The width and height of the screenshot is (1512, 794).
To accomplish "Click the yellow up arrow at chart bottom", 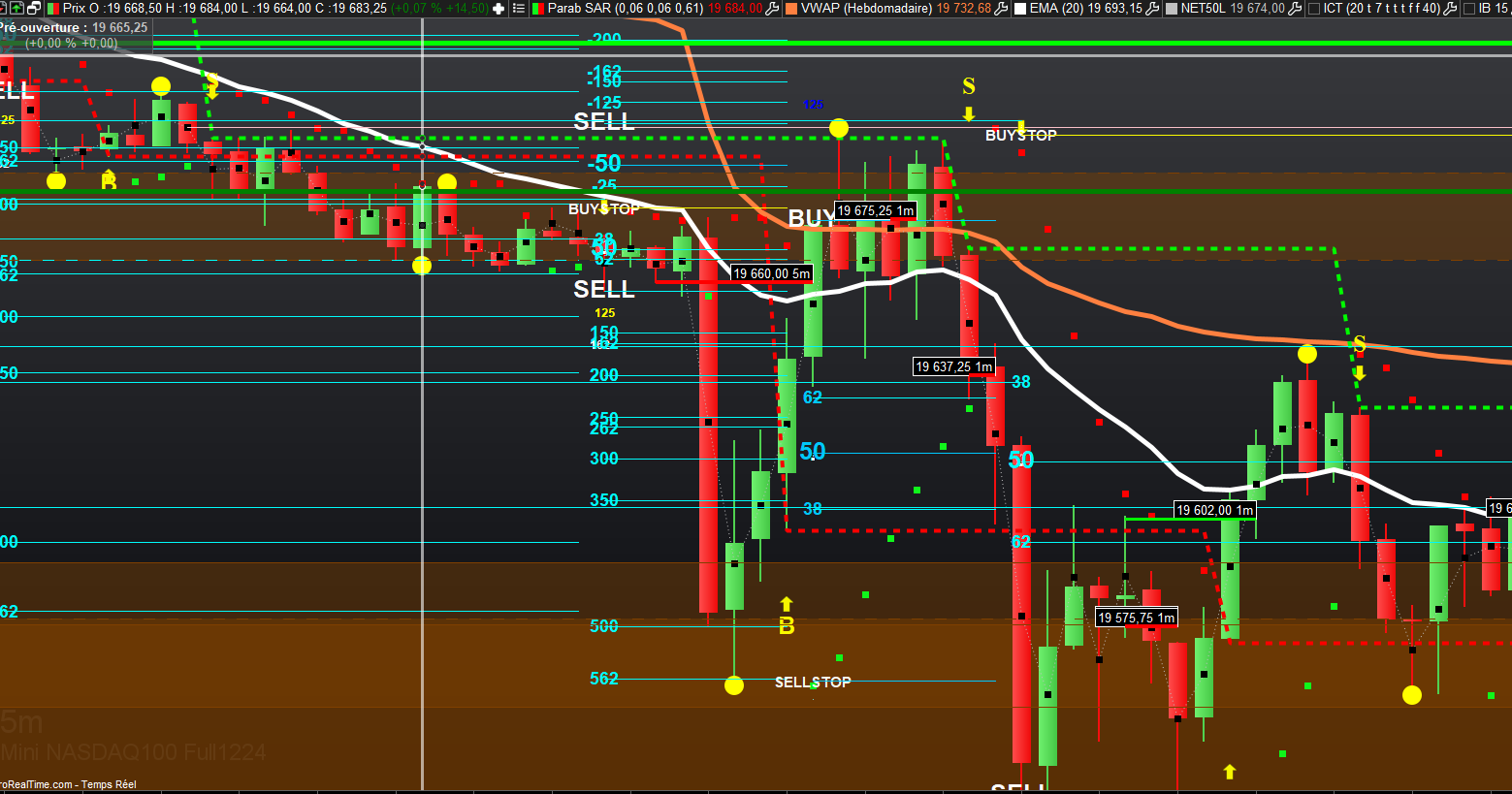I will coord(1230,772).
